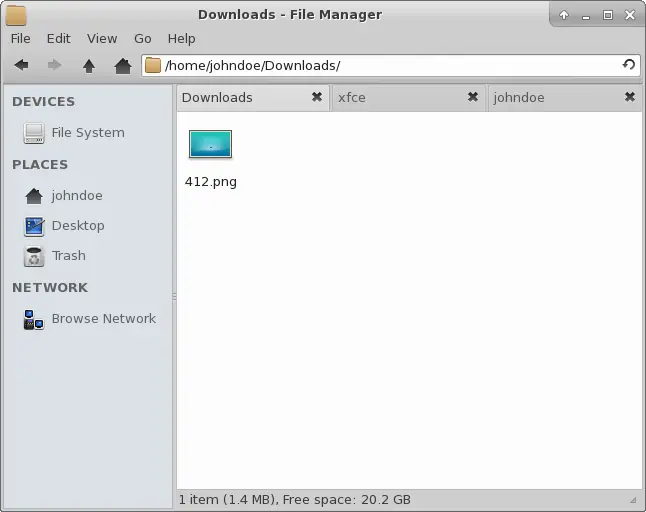The image size is (646, 512).
Task: Reload the current folder using refresh icon
Action: point(629,65)
